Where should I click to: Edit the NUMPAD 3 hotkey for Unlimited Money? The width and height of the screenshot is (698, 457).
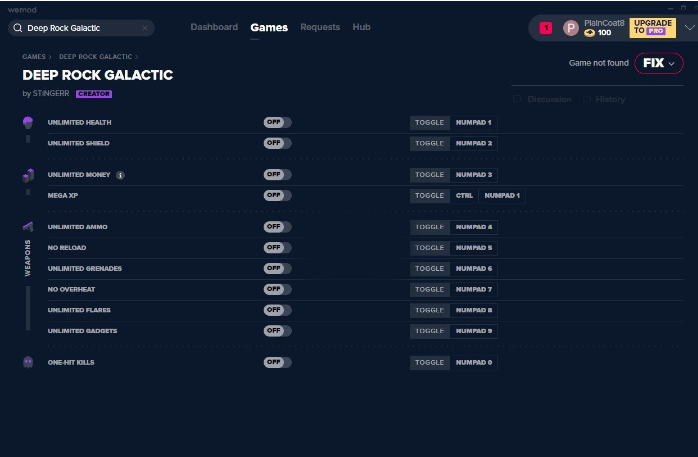coord(474,175)
